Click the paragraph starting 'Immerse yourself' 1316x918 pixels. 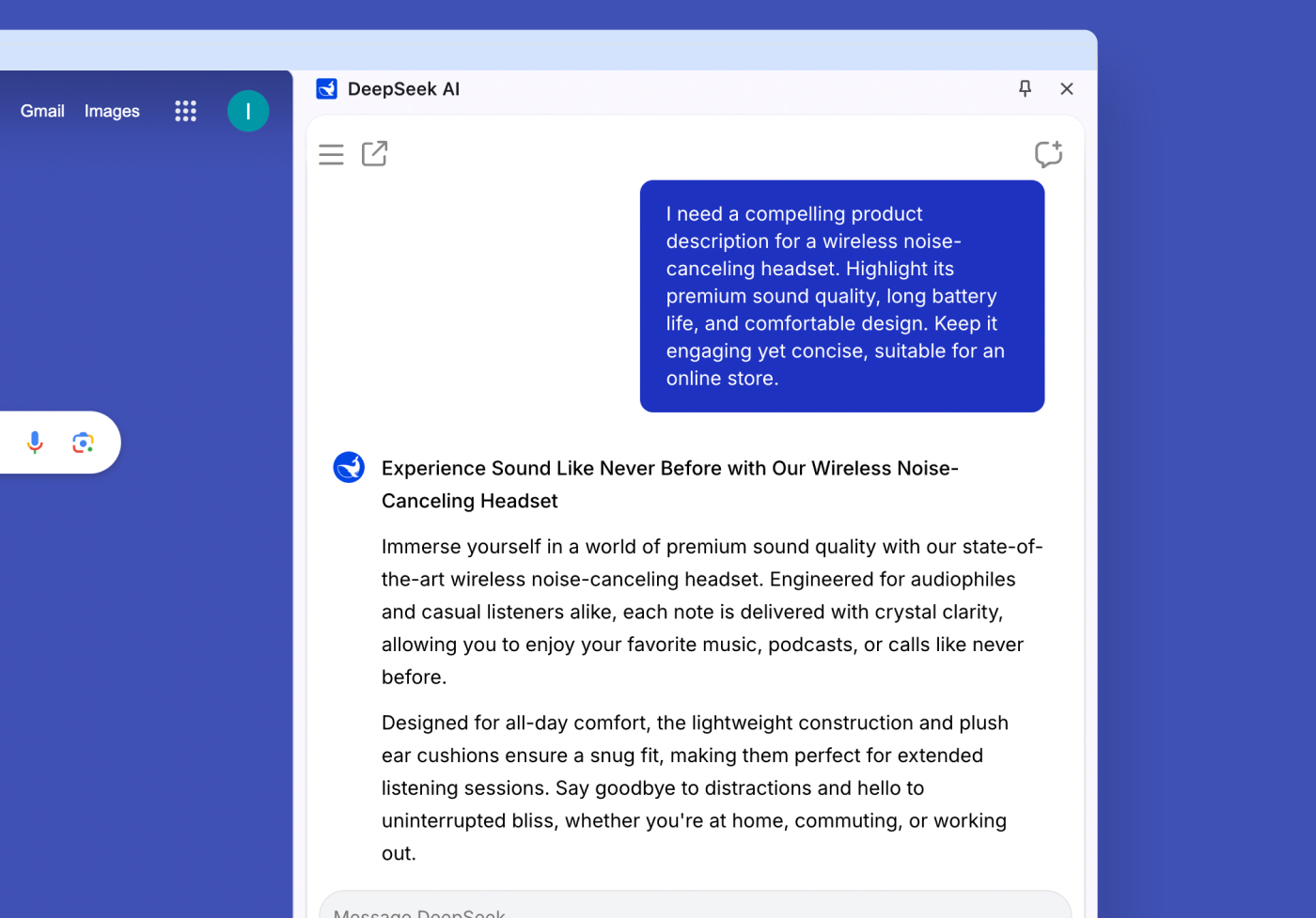pyautogui.click(x=711, y=611)
